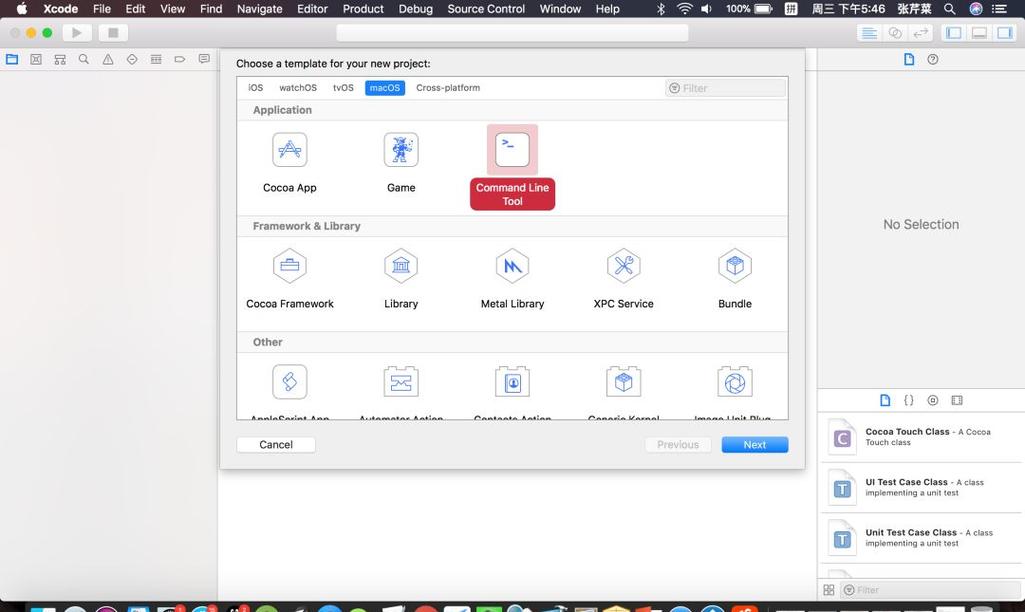Select the tvOS platform tab
Image resolution: width=1025 pixels, height=612 pixels.
[x=343, y=88]
